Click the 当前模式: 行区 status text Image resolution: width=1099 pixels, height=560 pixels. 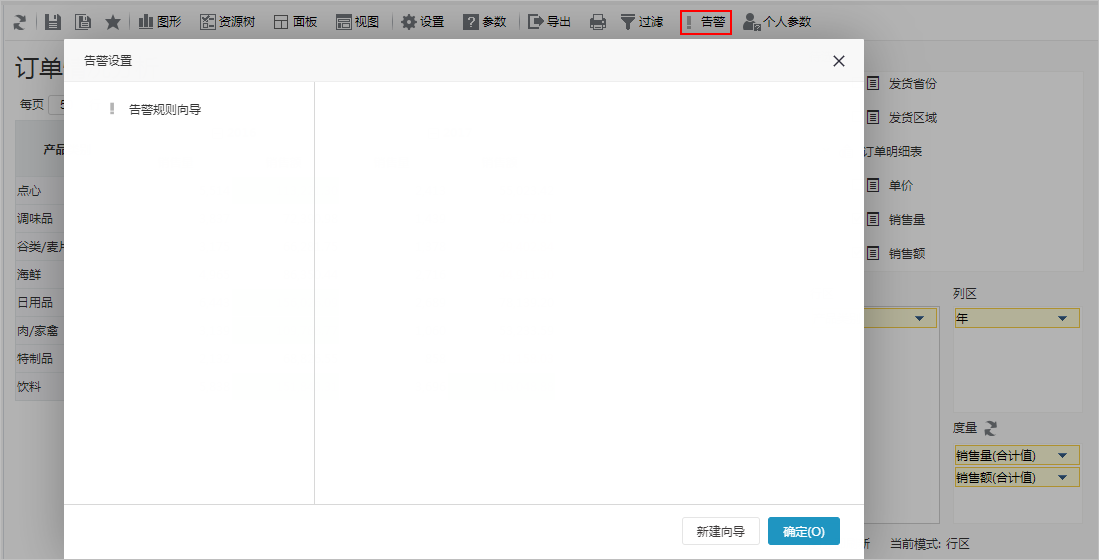pos(930,543)
